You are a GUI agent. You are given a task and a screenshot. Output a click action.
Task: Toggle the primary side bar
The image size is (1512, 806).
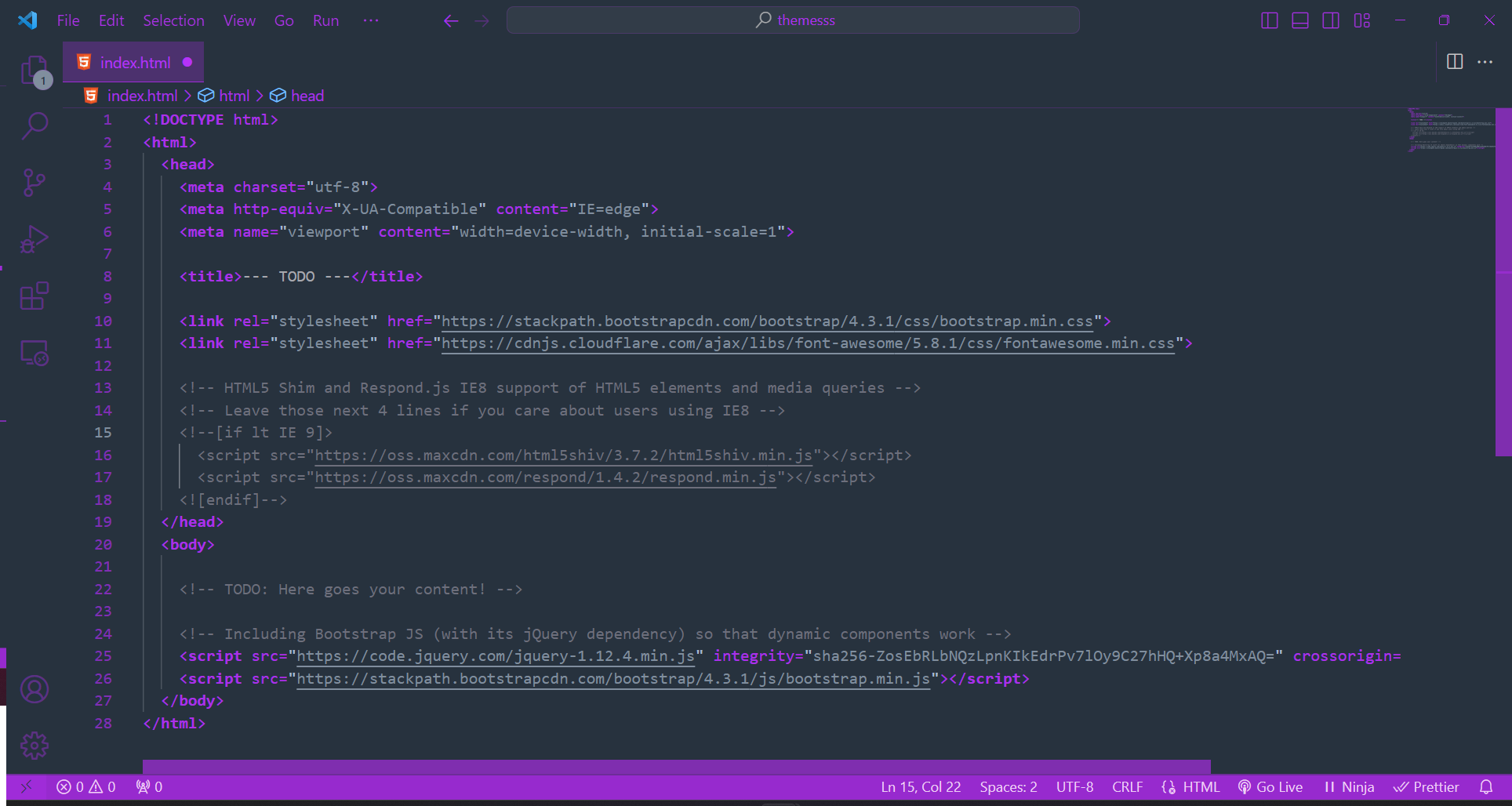click(1270, 20)
